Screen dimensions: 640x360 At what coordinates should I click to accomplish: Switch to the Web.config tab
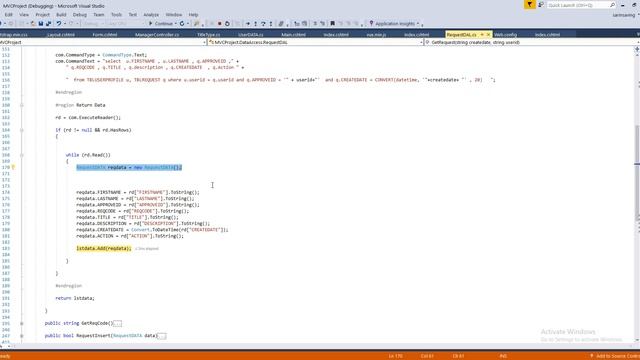(505, 35)
